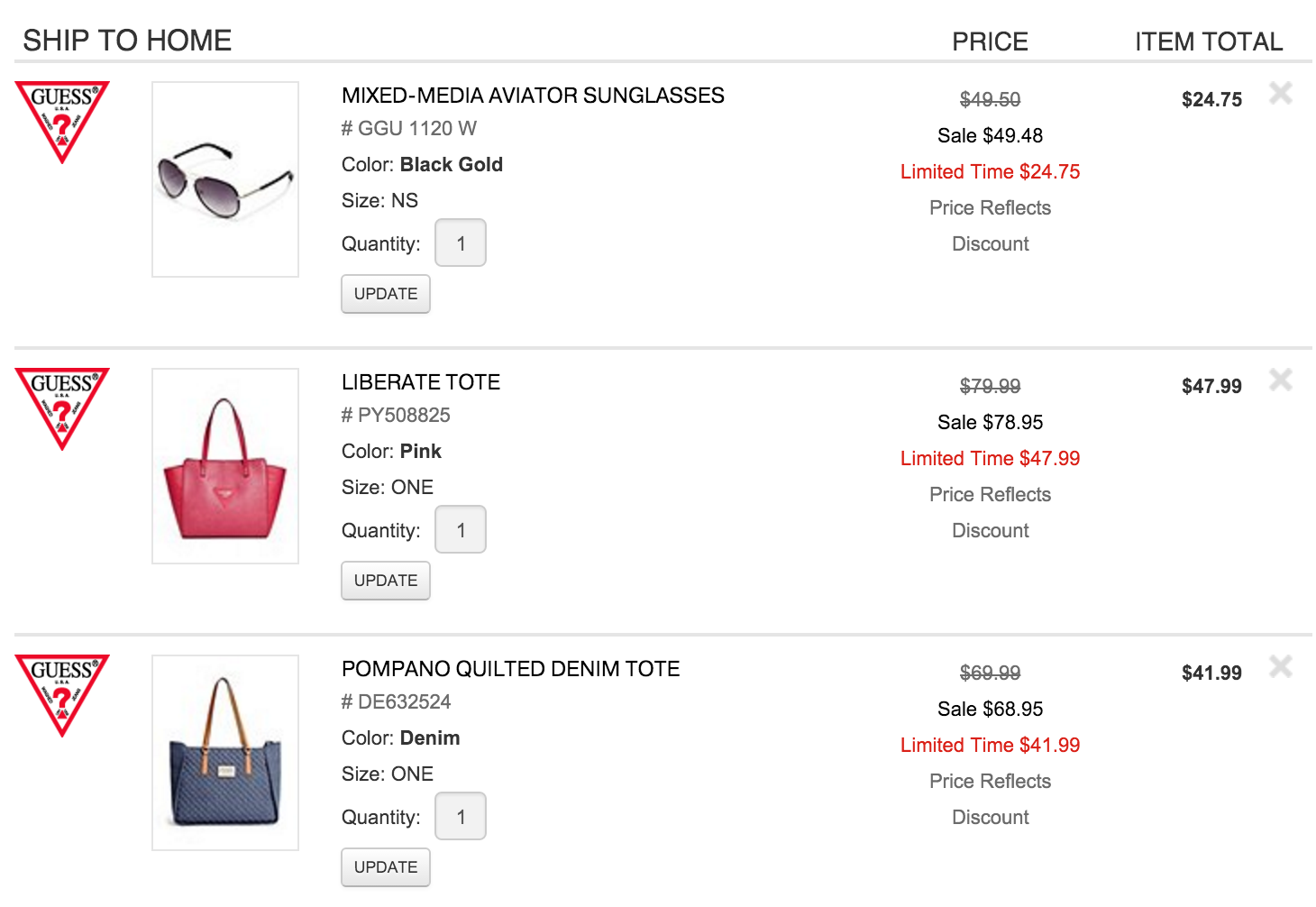Click the Limited Time $24.75 price text

click(x=990, y=172)
